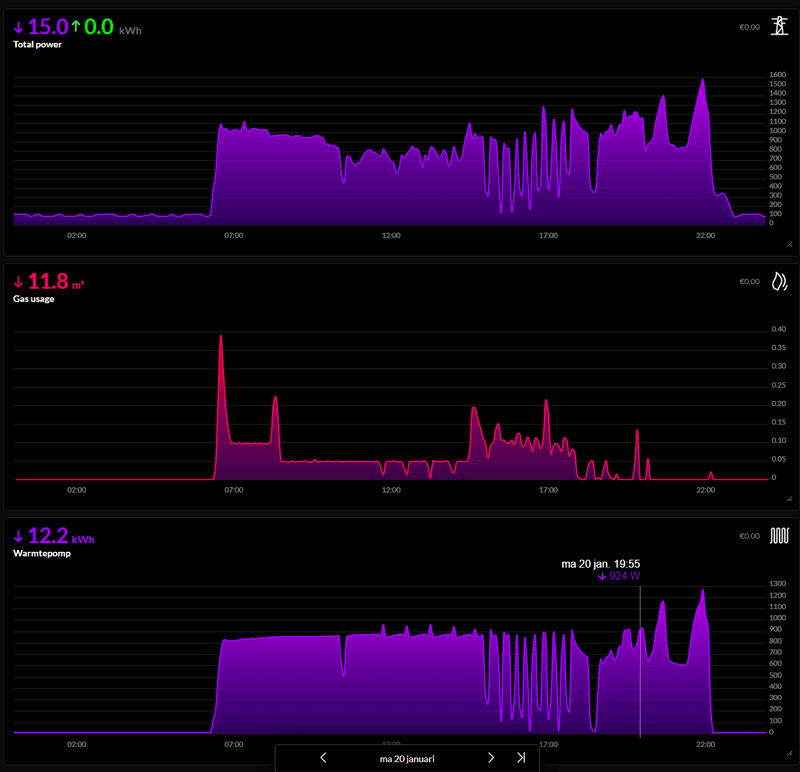Viewport: 800px width, 772px height.
Task: Click the Total power resize handle corner
Action: 789,244
